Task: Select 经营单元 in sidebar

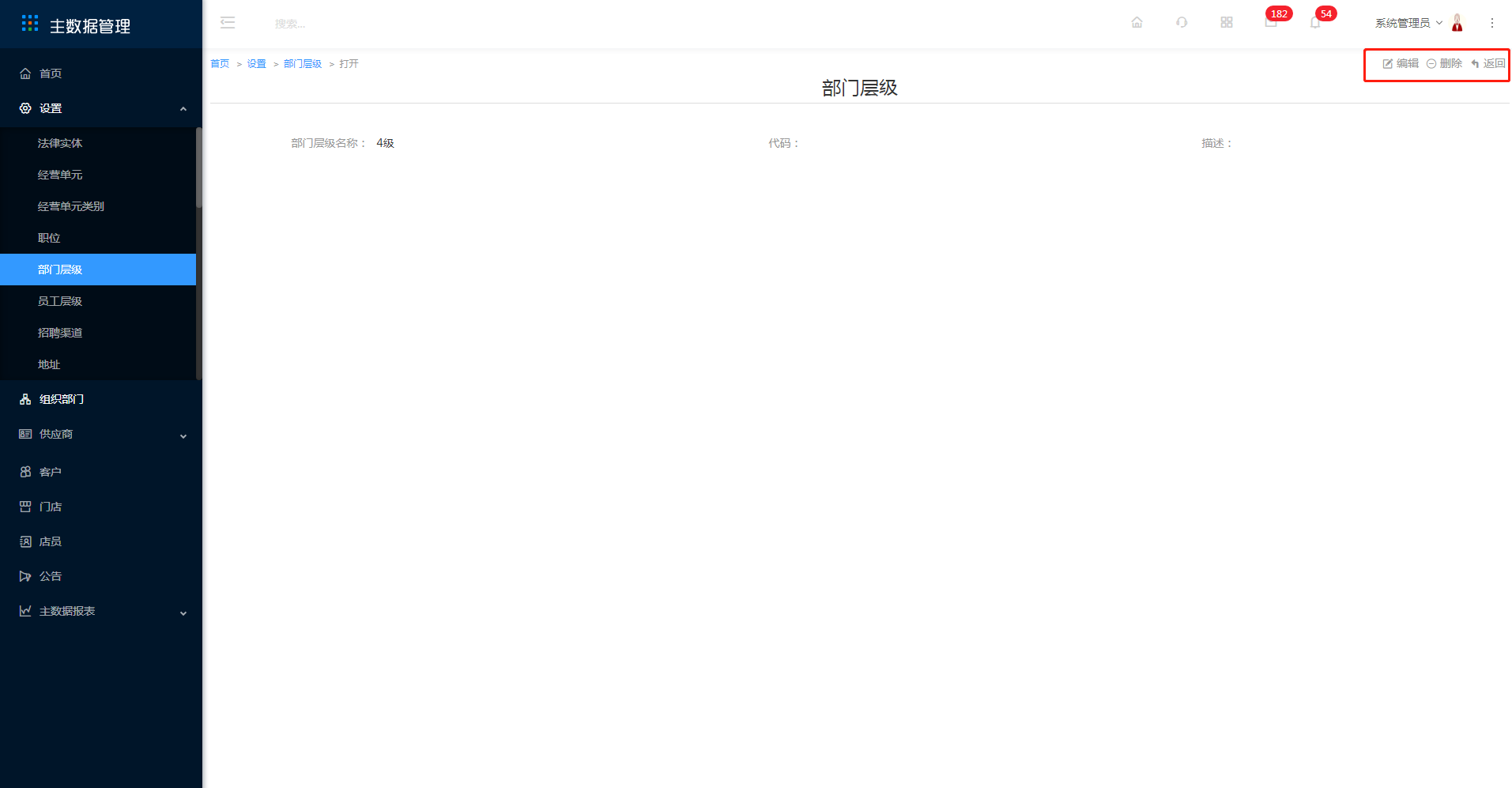Action: coord(98,175)
